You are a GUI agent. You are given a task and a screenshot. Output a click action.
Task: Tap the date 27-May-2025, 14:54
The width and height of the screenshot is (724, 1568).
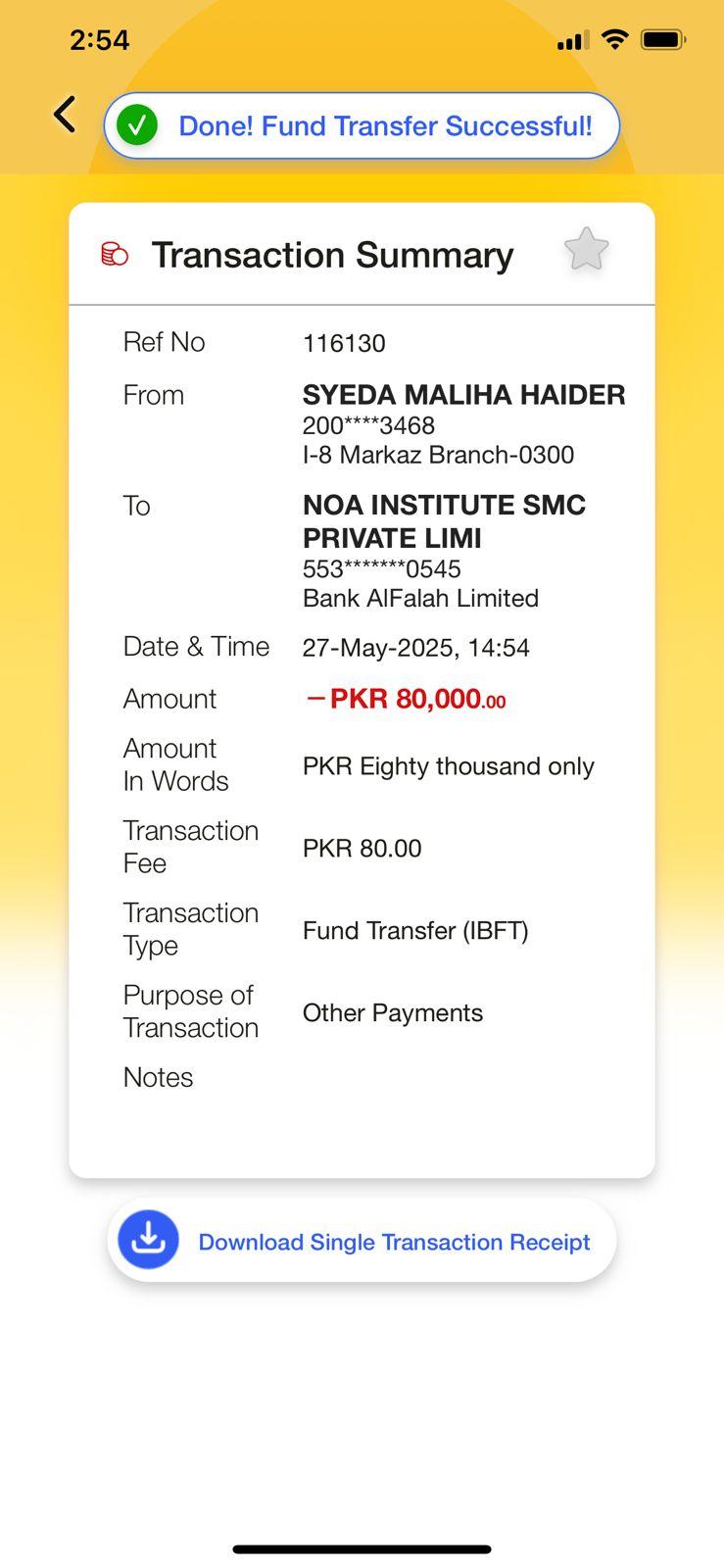pyautogui.click(x=415, y=648)
